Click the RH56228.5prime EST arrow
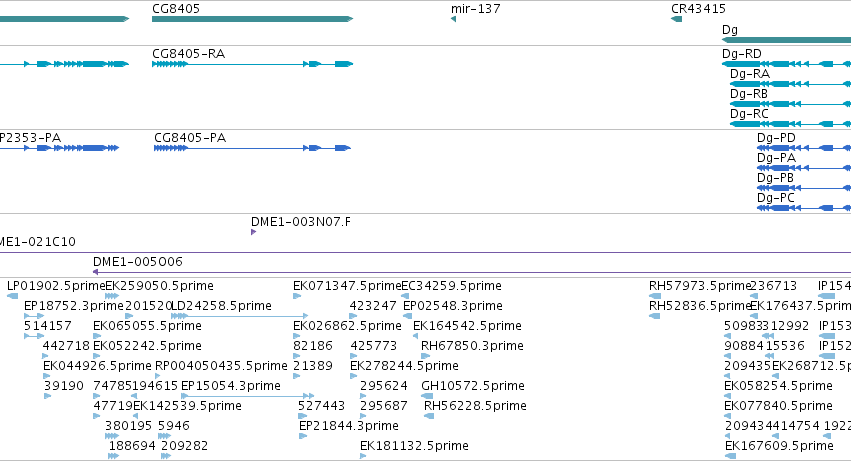Screen dimensions: 851x461 click(x=429, y=416)
